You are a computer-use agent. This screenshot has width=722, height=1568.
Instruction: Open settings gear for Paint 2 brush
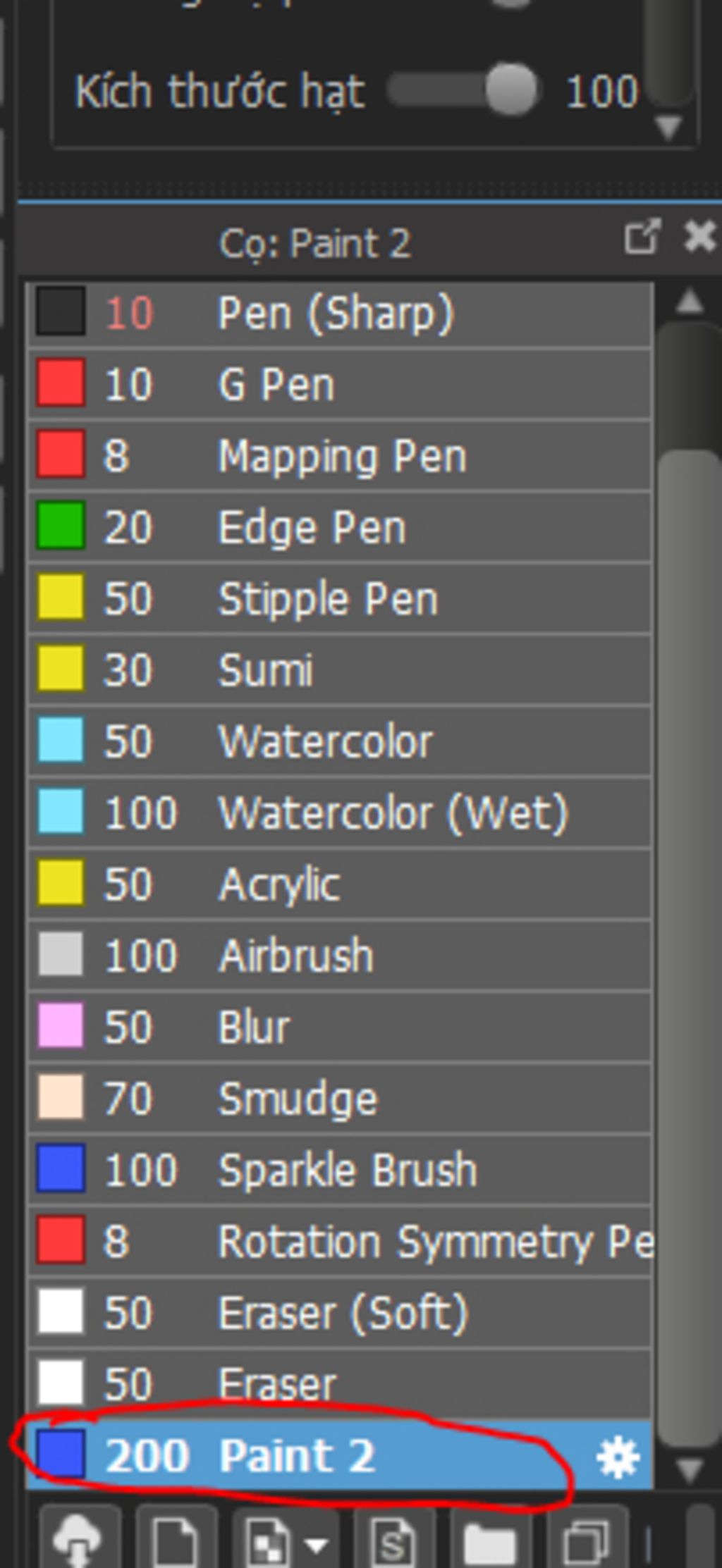tap(618, 1457)
